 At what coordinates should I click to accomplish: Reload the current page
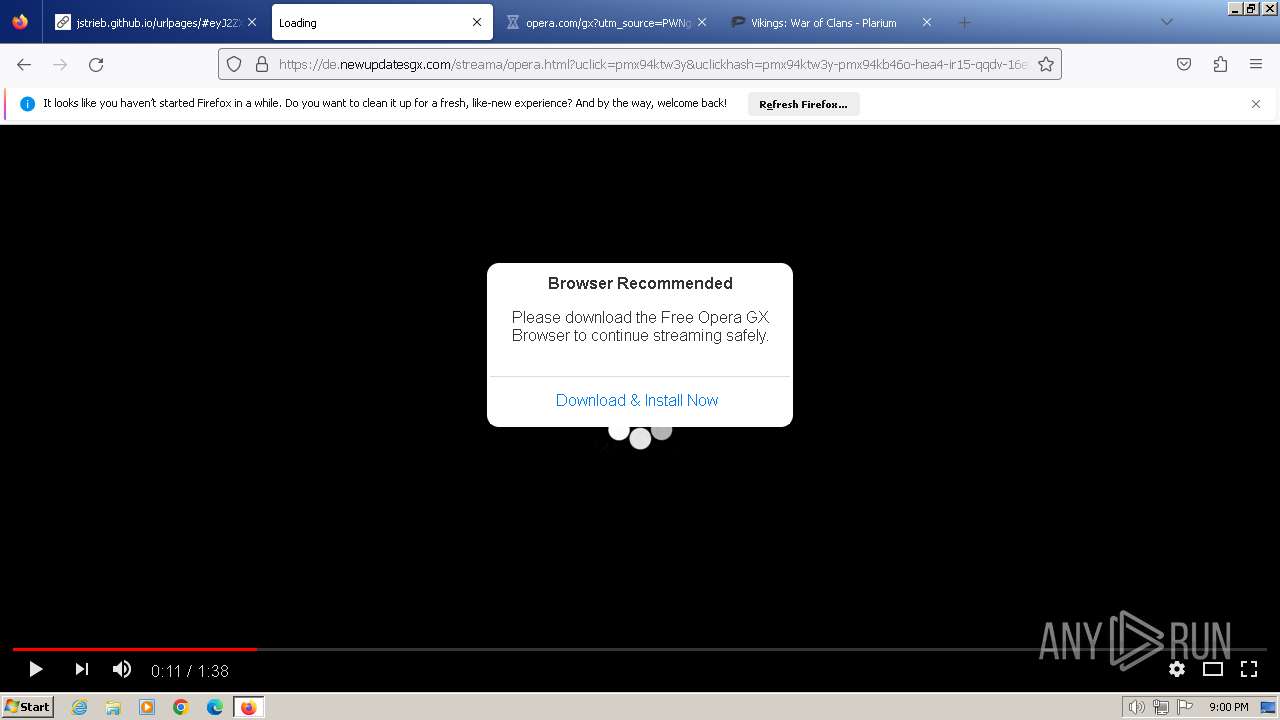96,64
